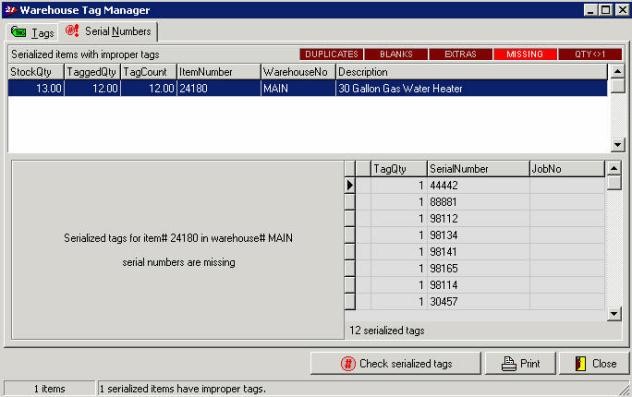Viewport: 632px width, 397px height.
Task: Click the door icon on Close button
Action: click(580, 364)
